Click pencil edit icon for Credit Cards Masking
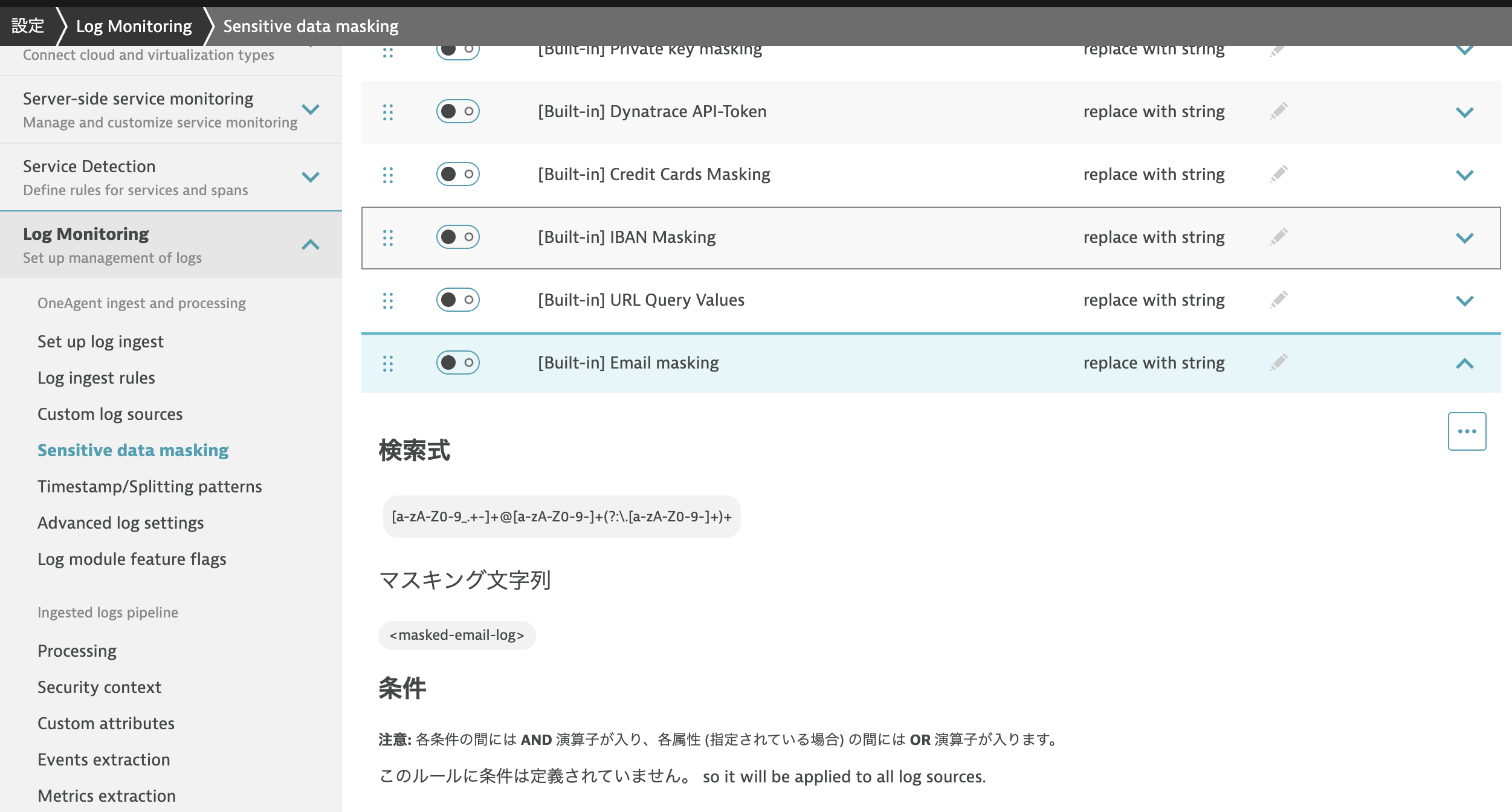This screenshot has width=1512, height=812. [x=1279, y=174]
